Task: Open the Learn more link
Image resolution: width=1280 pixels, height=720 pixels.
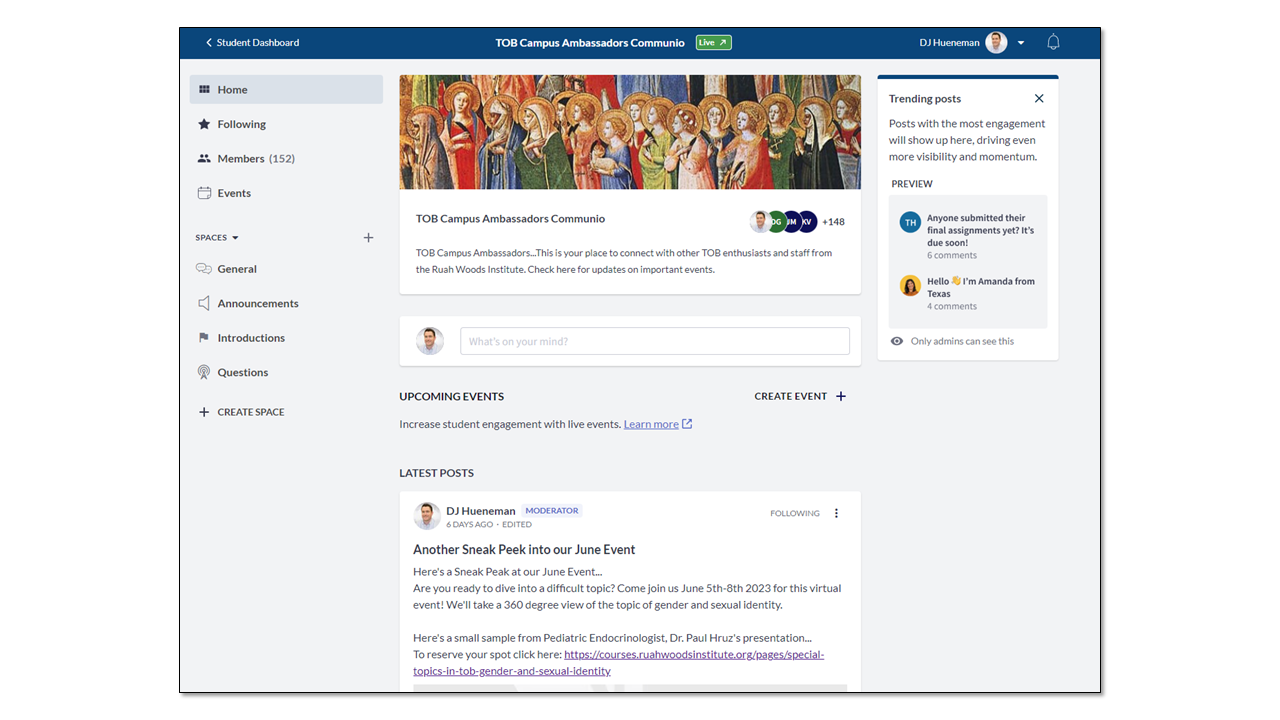Action: coord(651,424)
